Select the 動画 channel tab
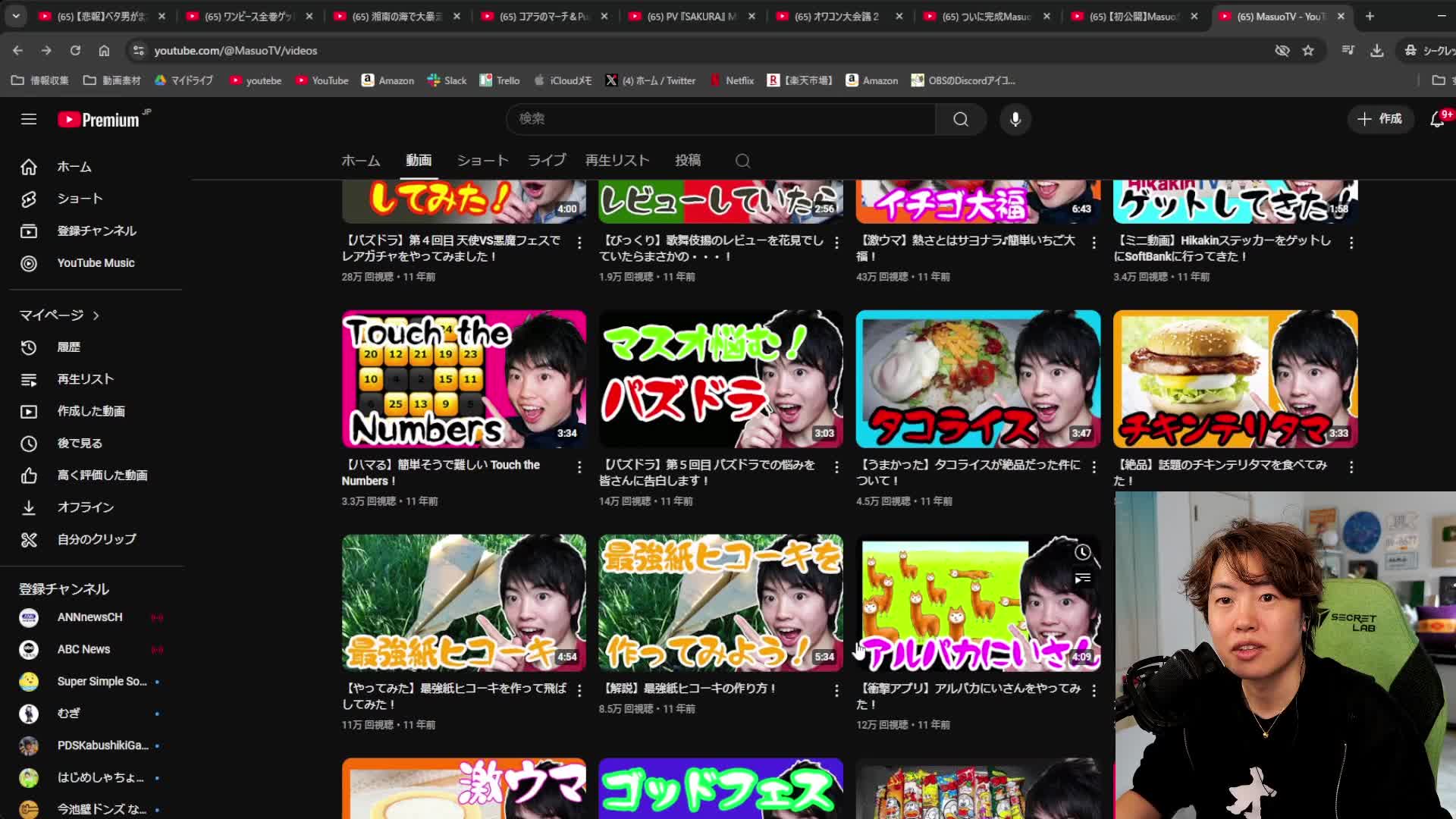Image resolution: width=1456 pixels, height=819 pixels. point(419,161)
